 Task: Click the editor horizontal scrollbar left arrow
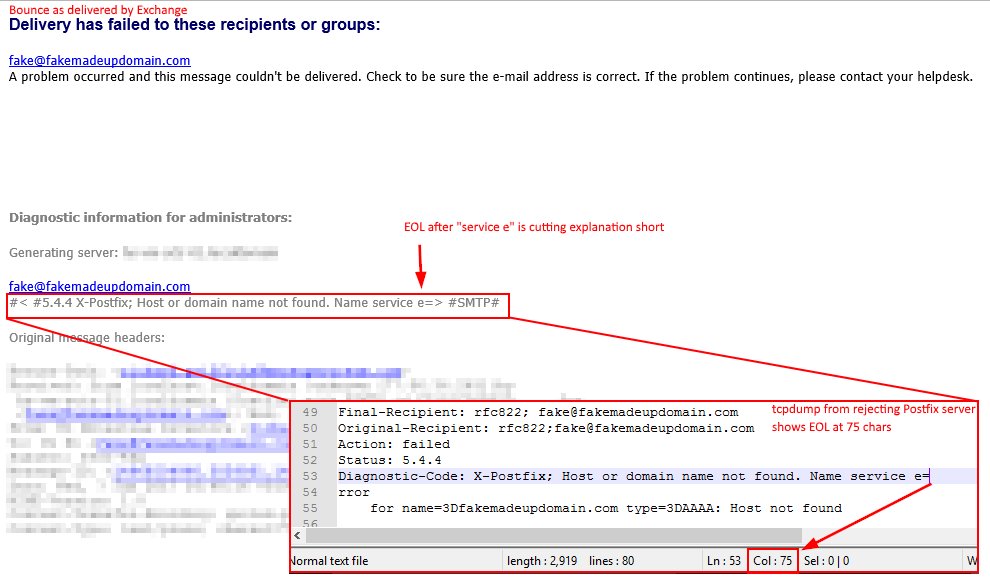298,536
